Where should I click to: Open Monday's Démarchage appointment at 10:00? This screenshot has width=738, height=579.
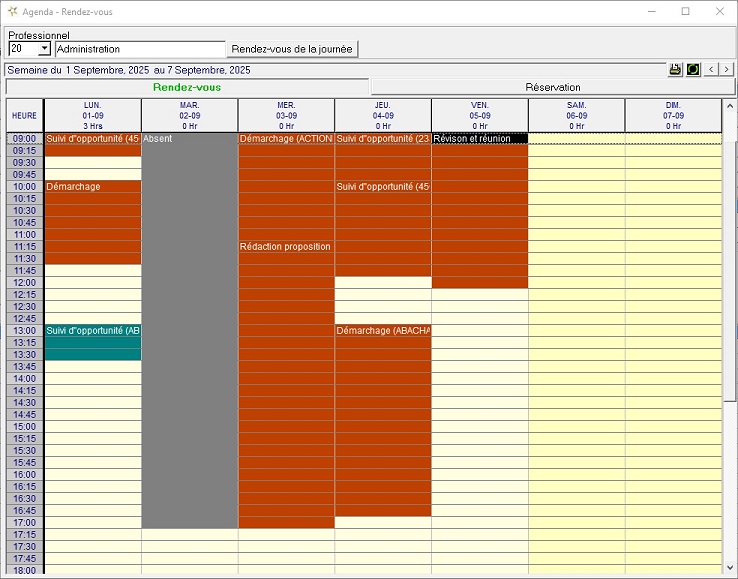click(92, 222)
